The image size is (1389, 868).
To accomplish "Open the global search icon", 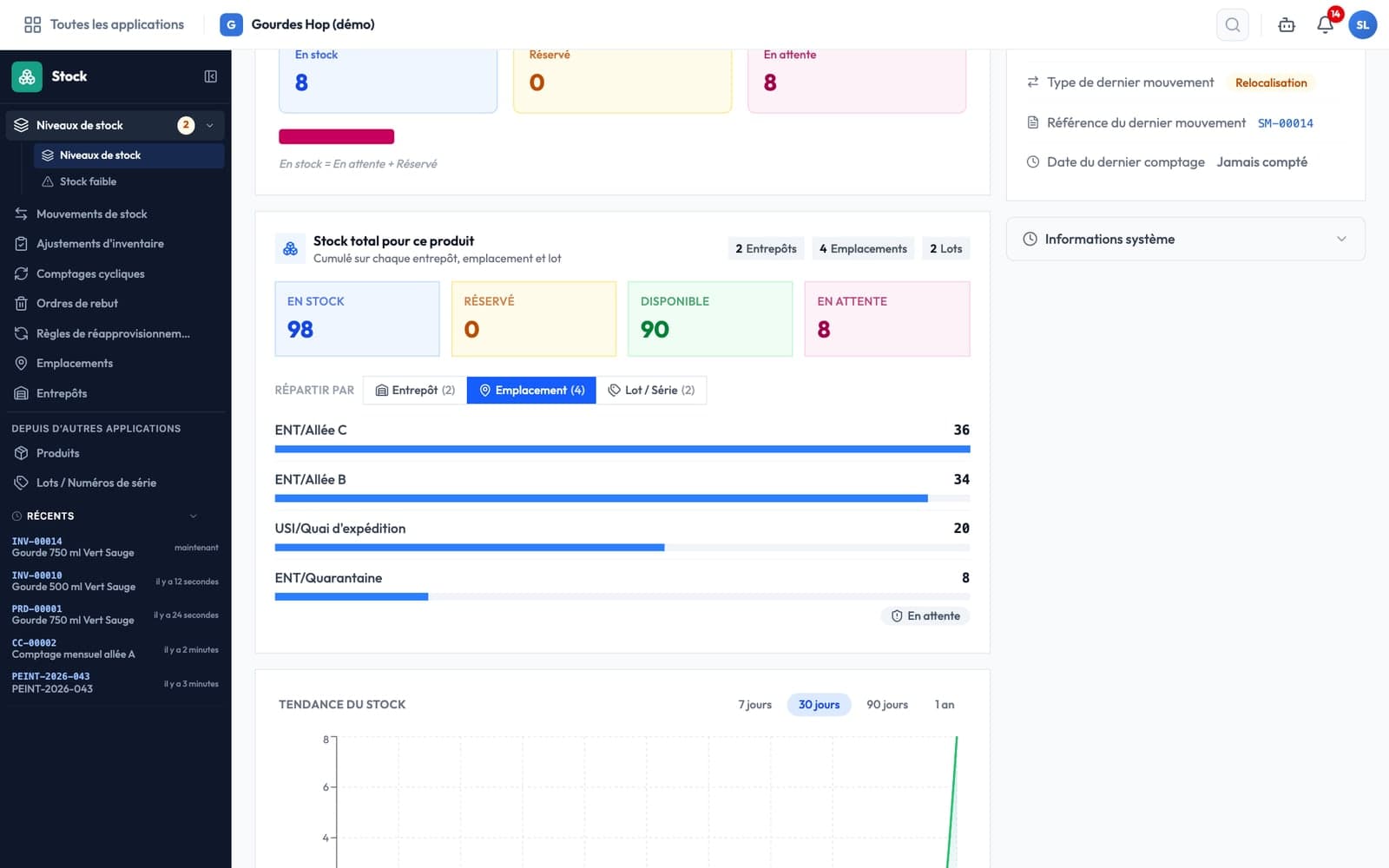I will point(1232,24).
